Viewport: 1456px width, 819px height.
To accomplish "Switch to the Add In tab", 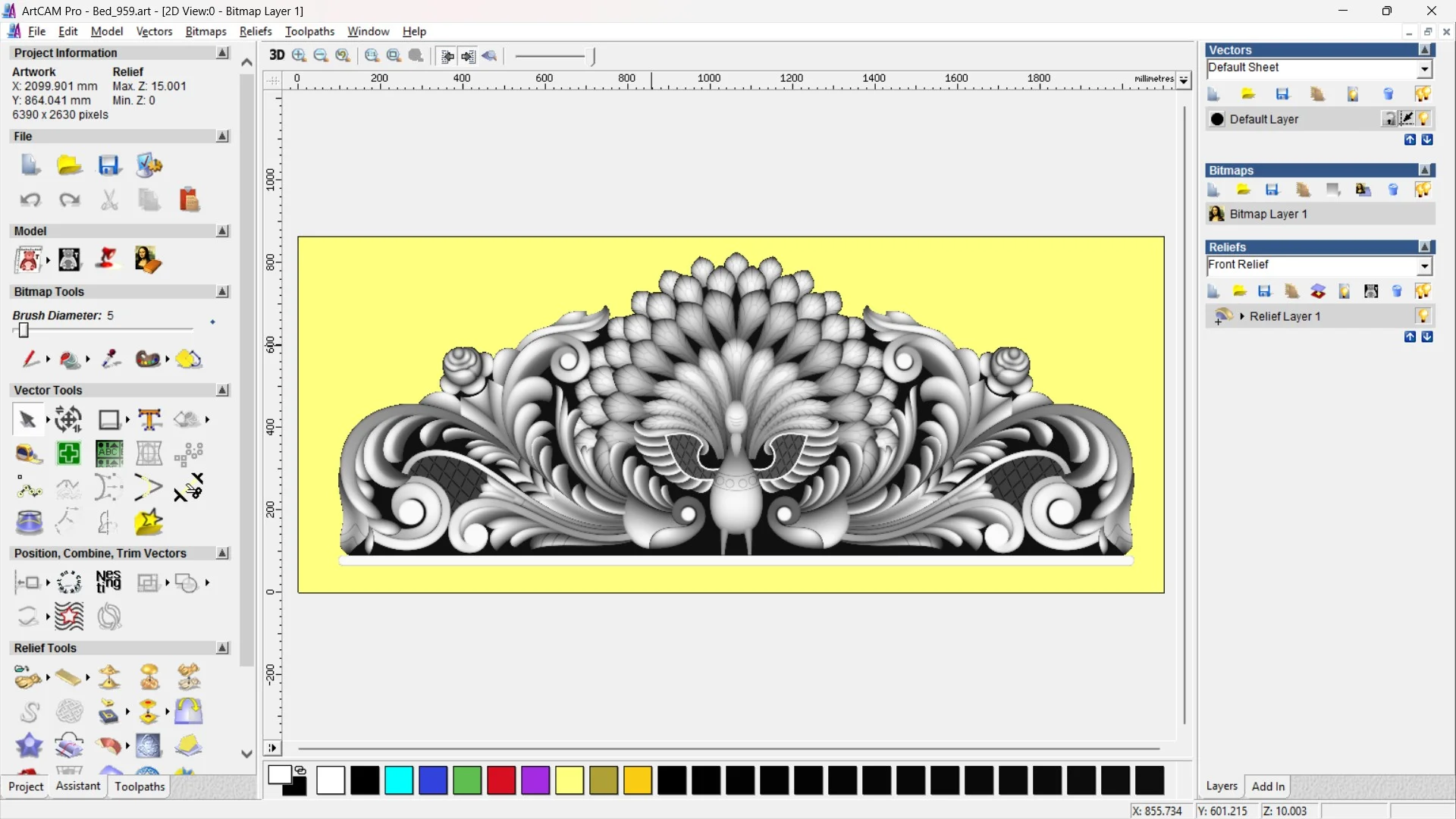I will coord(1267,786).
